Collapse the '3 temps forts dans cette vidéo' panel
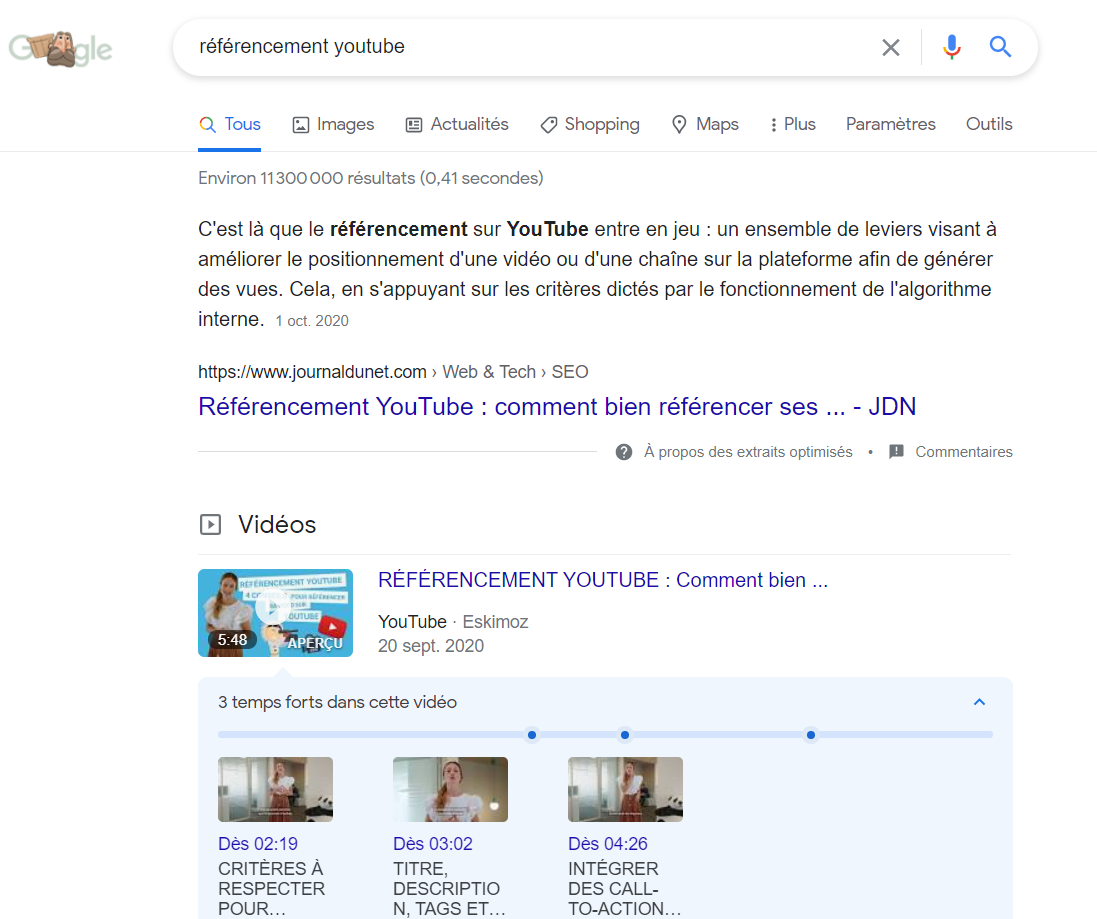The width and height of the screenshot is (1097, 919). 979,702
